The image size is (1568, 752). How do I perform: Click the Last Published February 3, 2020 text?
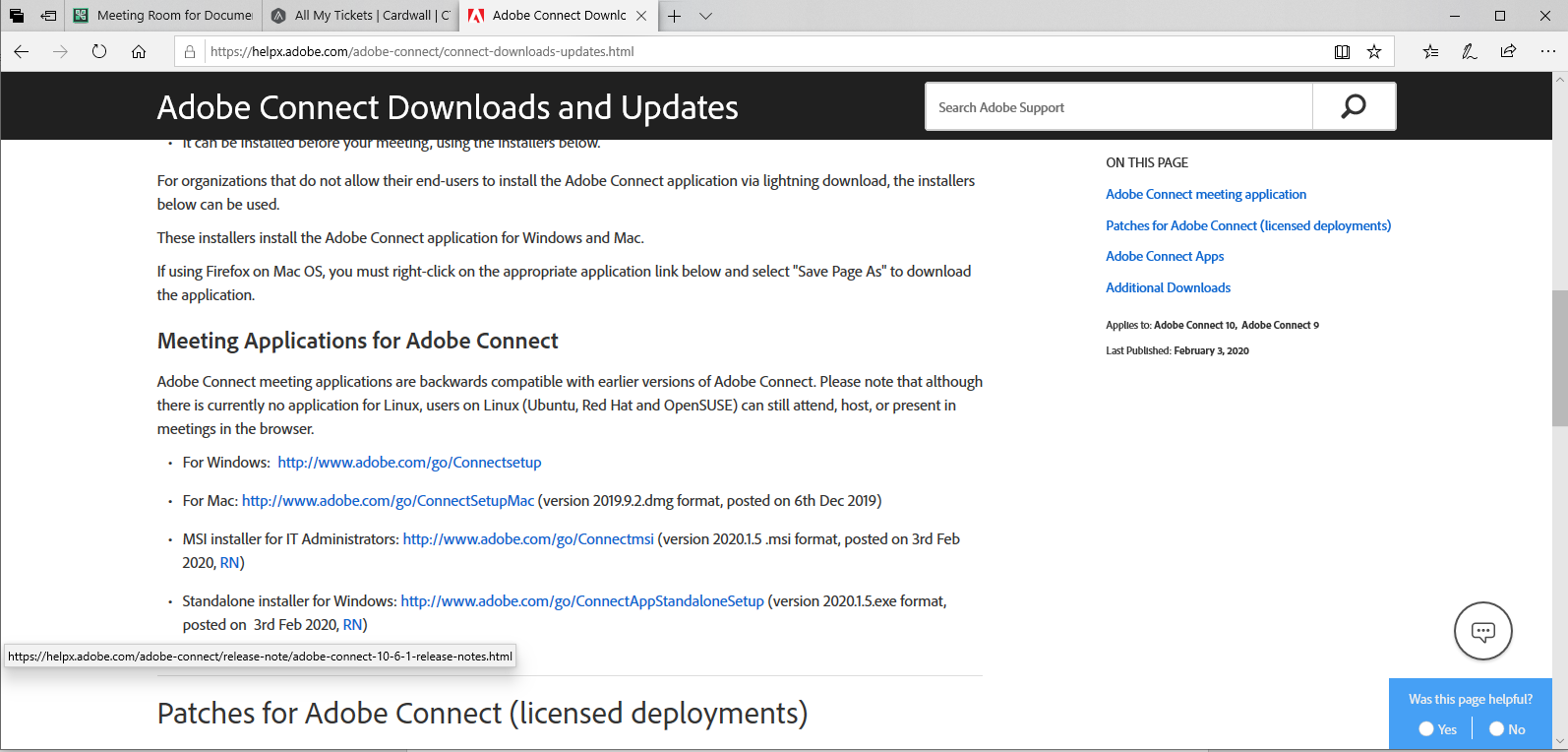pos(1177,350)
